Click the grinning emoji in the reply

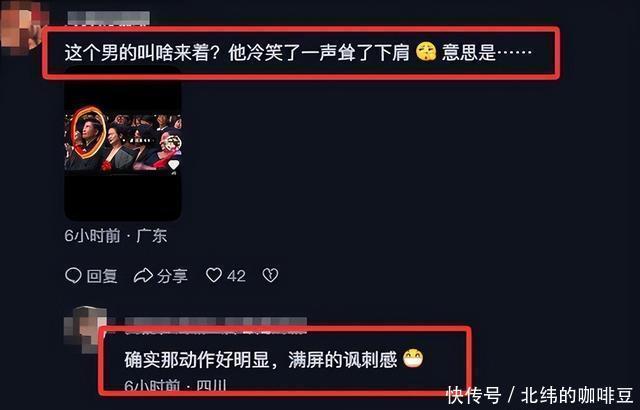(x=413, y=359)
